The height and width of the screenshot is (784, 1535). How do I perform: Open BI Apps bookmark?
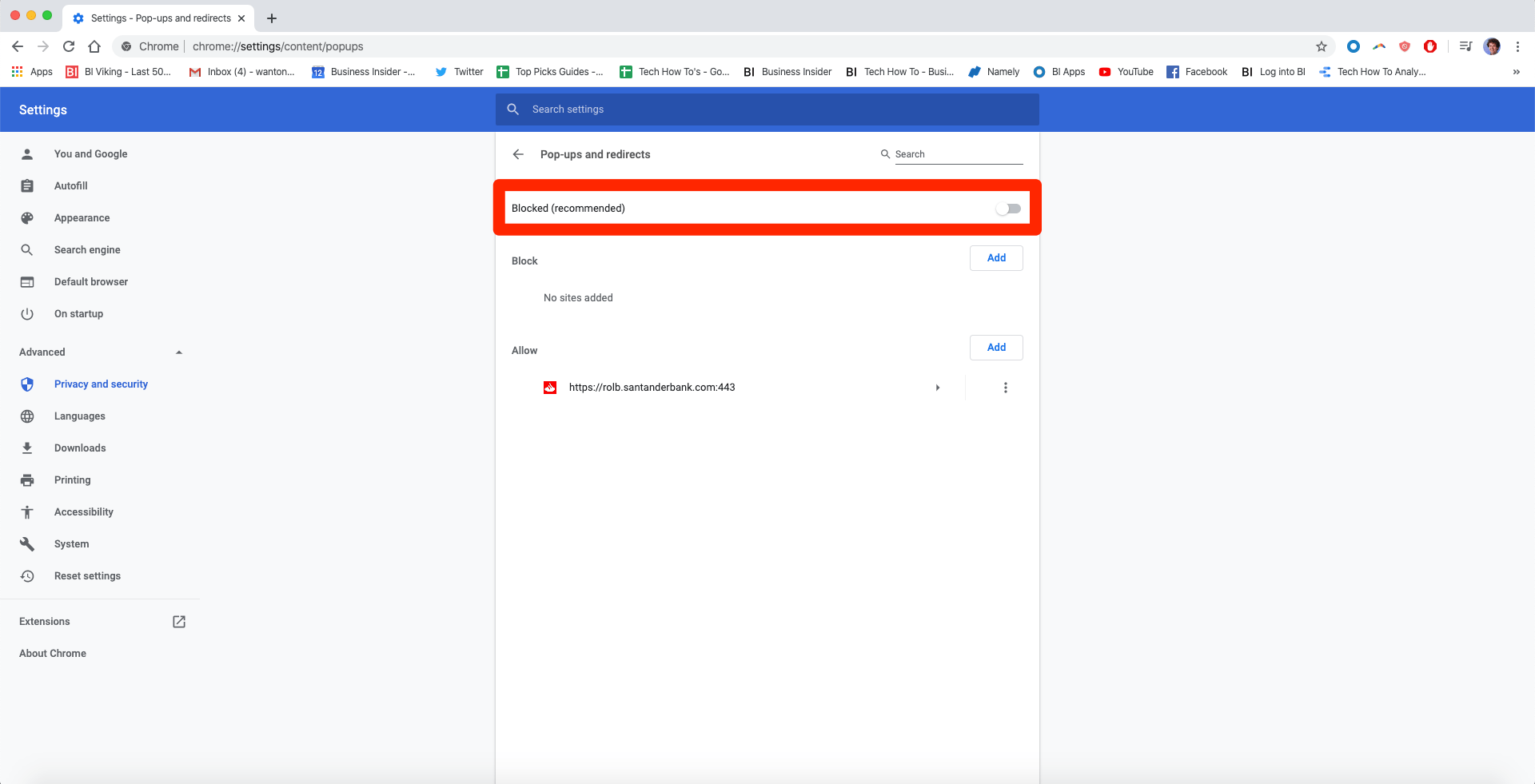(x=1059, y=72)
